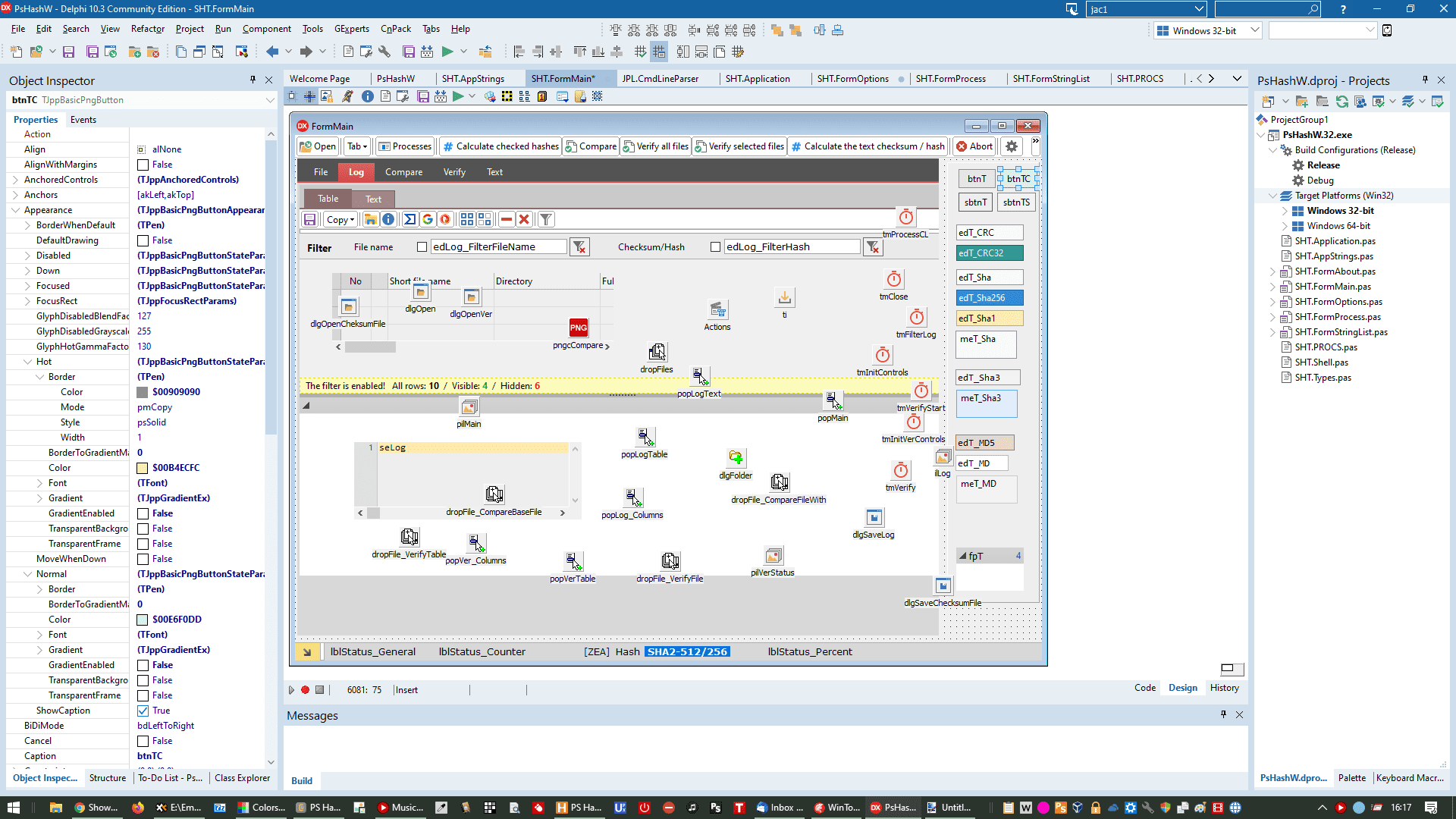Image resolution: width=1456 pixels, height=819 pixels.
Task: Select the Actions component icon
Action: pyautogui.click(x=717, y=309)
